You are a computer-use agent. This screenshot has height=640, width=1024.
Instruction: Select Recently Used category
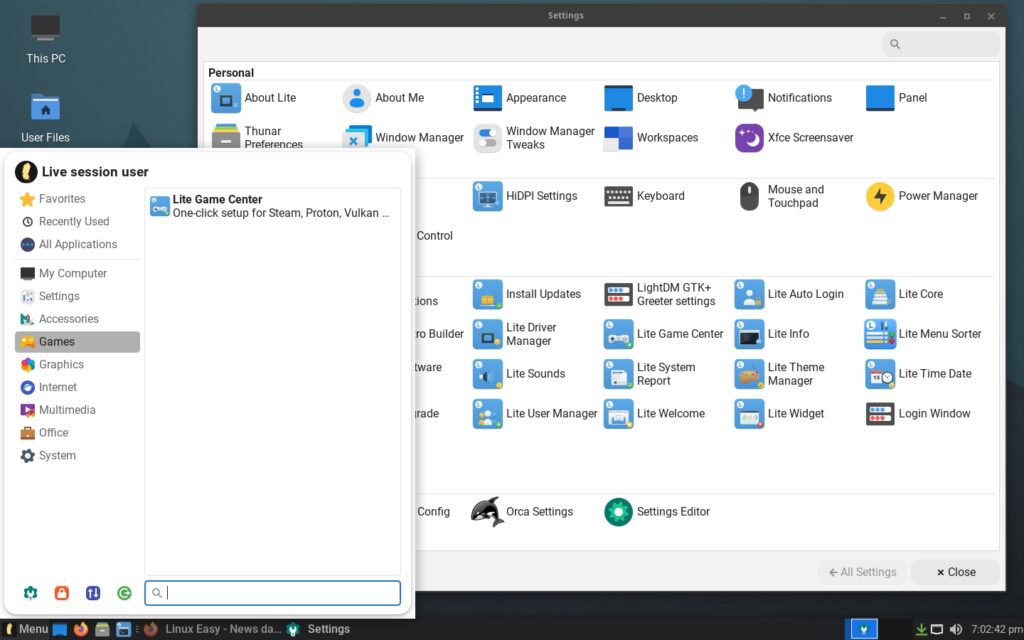coord(77,221)
